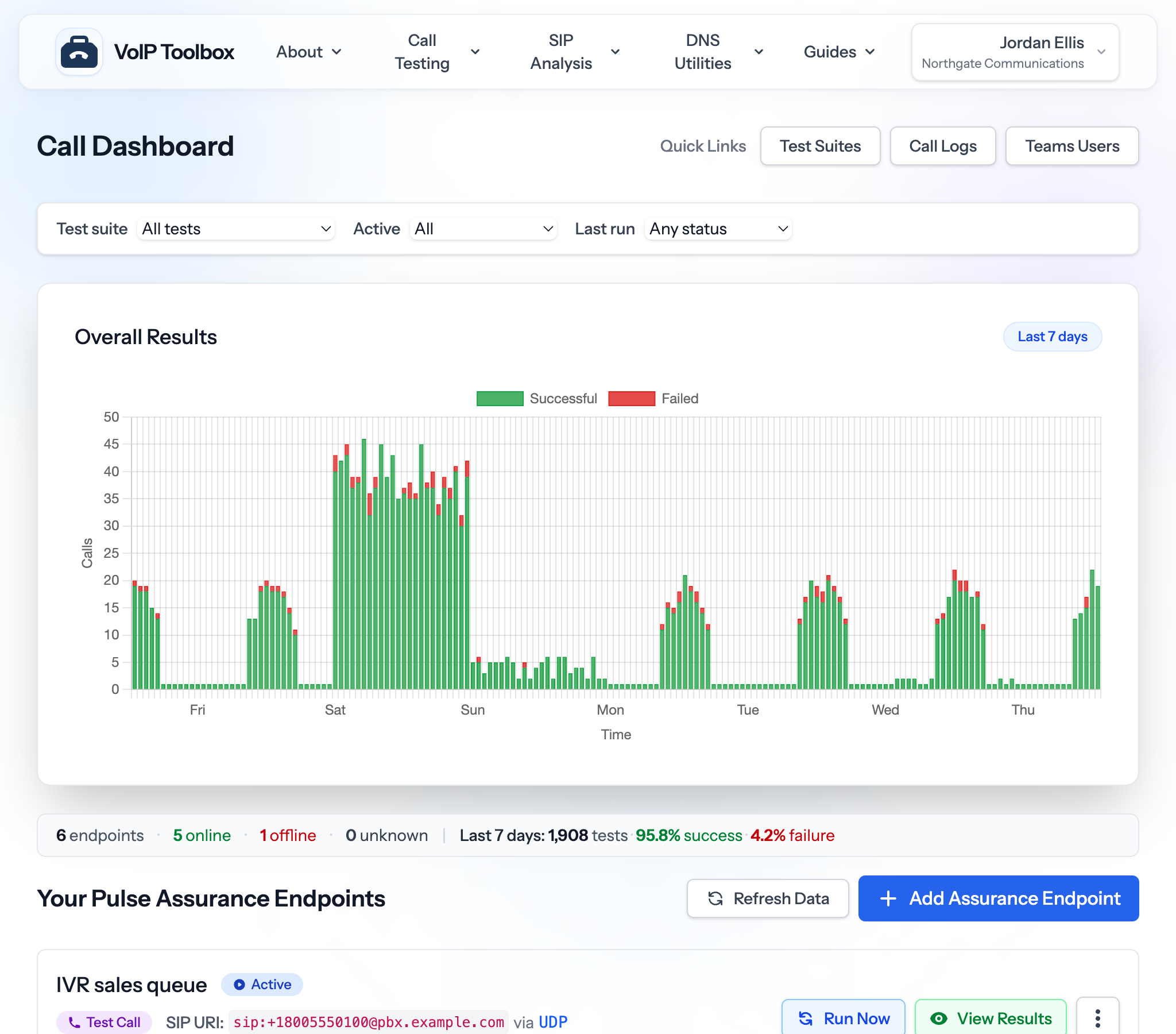This screenshot has height=1034, width=1176.
Task: Click the VoIP Toolbox briefcase logo icon
Action: coord(79,52)
